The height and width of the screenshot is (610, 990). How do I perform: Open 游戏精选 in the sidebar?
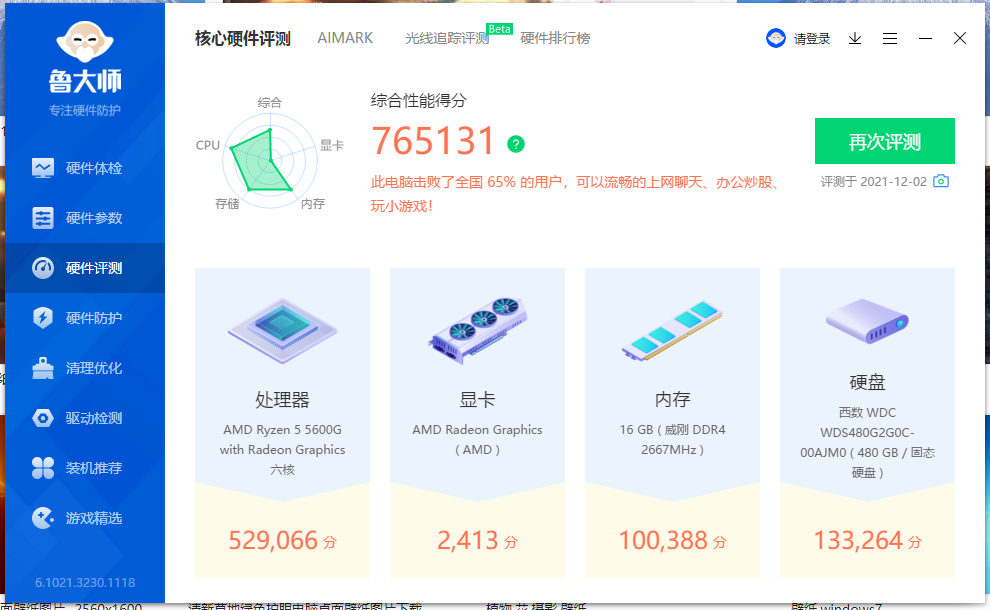[85, 518]
